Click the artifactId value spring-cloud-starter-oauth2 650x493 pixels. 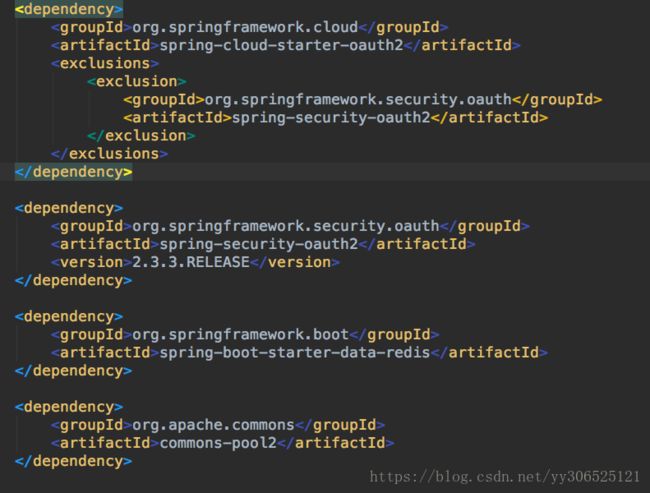(x=281, y=45)
